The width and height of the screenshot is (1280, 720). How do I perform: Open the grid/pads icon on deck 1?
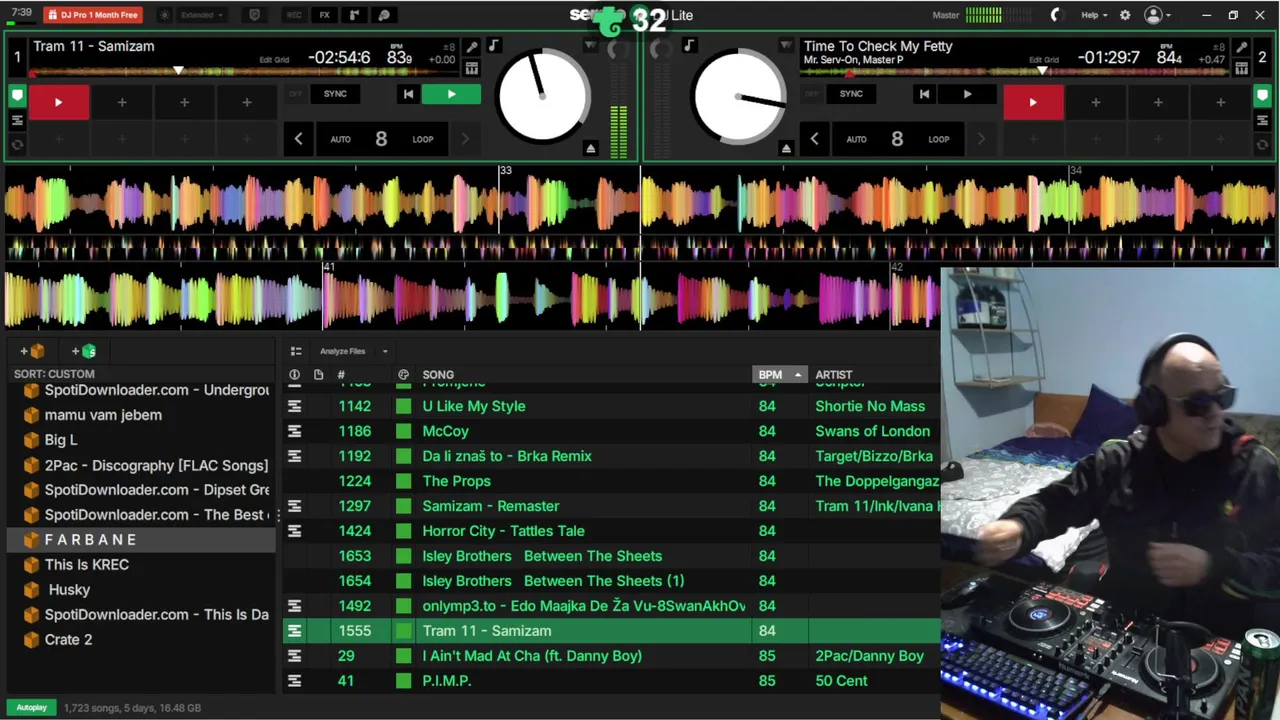point(472,68)
